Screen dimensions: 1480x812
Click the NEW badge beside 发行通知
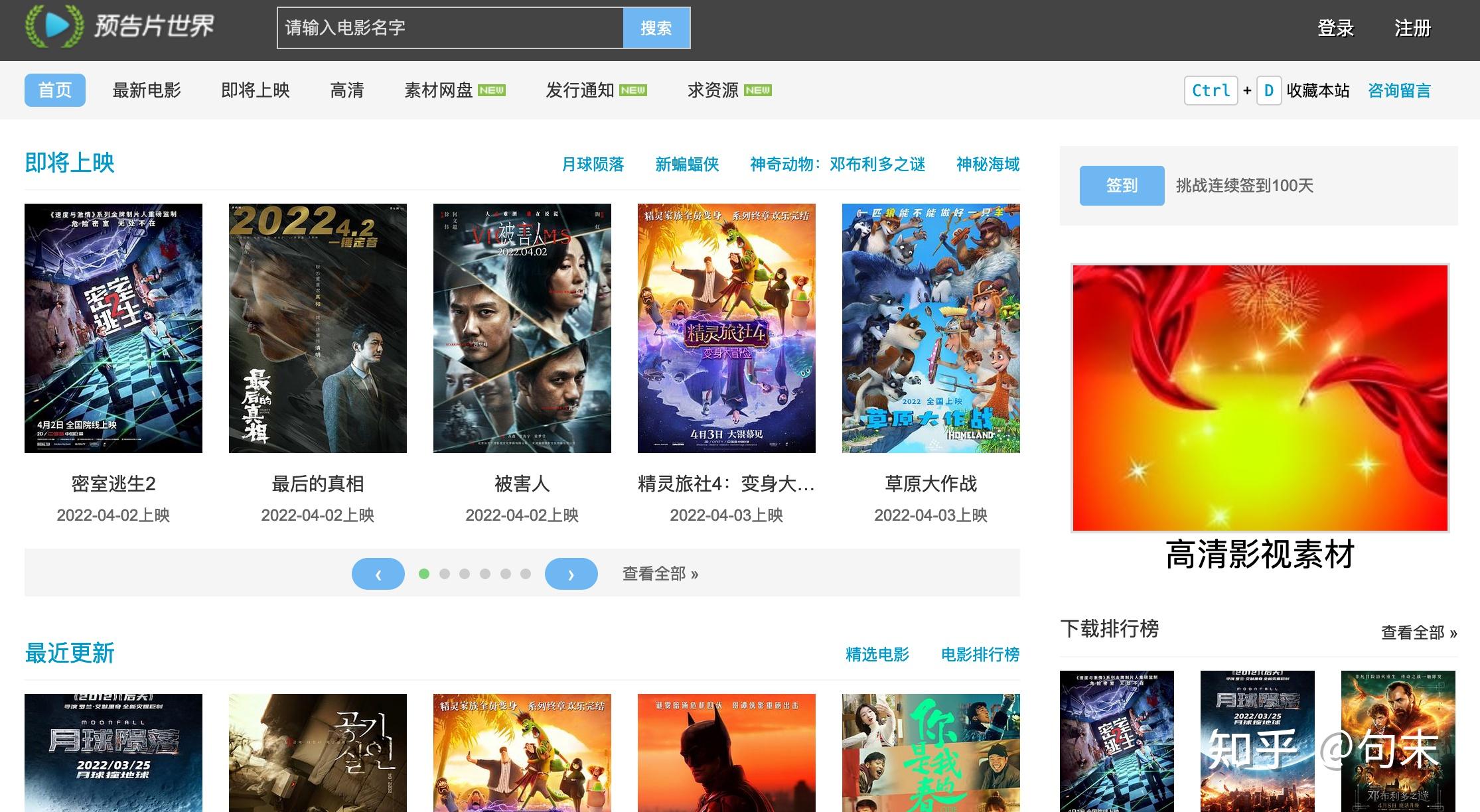[x=633, y=90]
